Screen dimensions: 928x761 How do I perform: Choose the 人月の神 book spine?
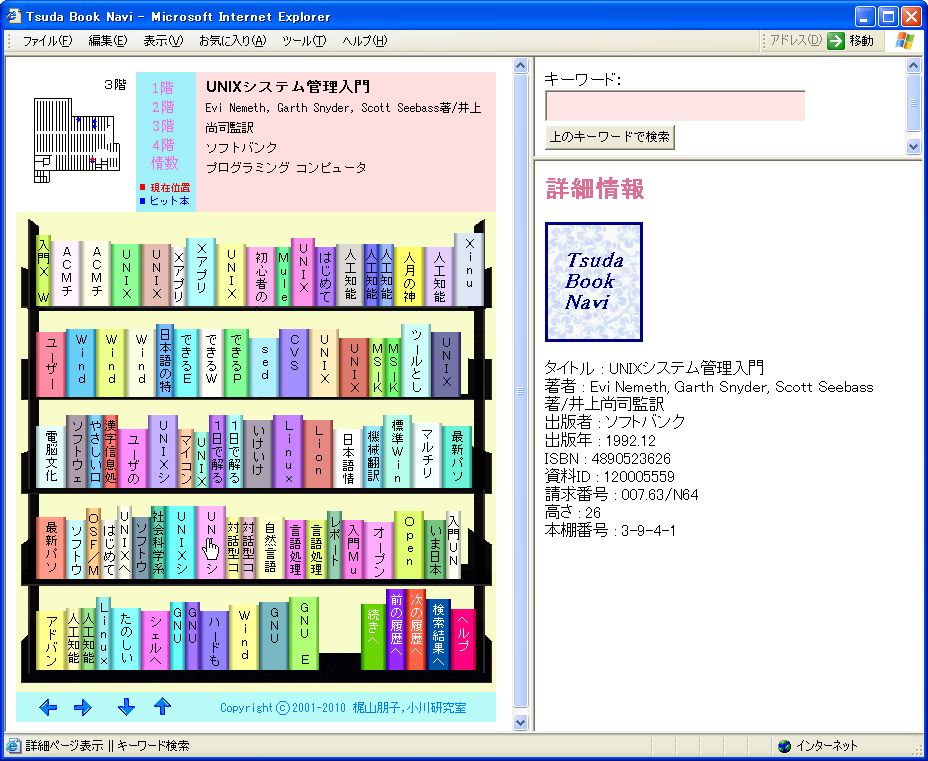click(409, 276)
